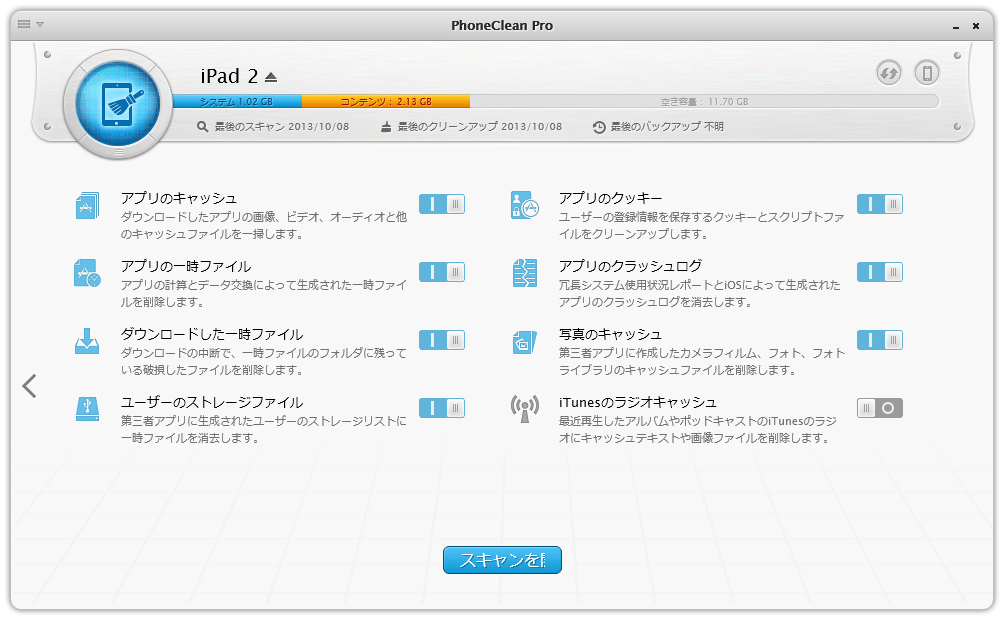The height and width of the screenshot is (620, 1004).
Task: Click the 写真のキャッシュ photo icon
Action: pyautogui.click(x=525, y=342)
